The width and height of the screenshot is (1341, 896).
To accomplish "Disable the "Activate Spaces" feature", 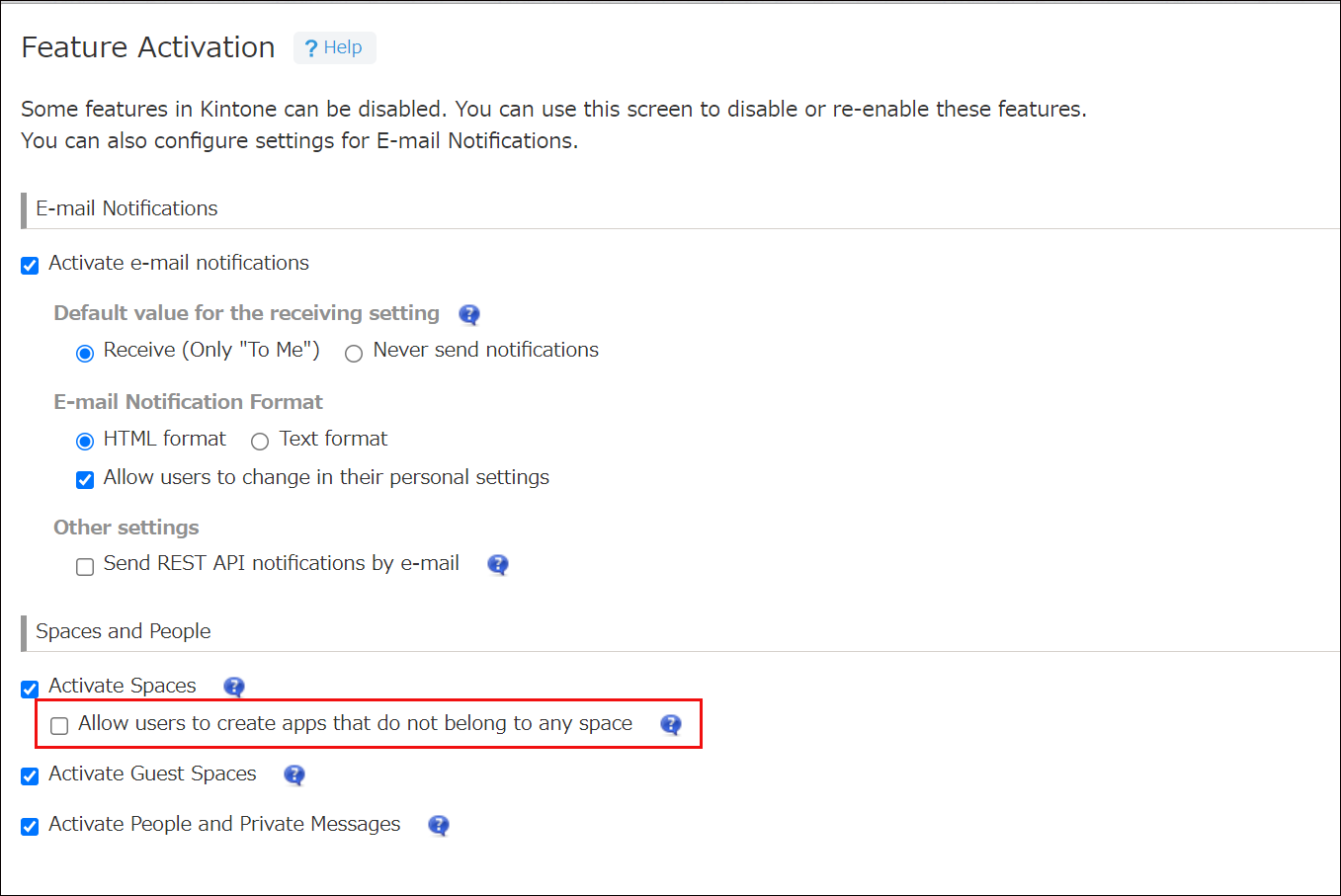I will [30, 689].
